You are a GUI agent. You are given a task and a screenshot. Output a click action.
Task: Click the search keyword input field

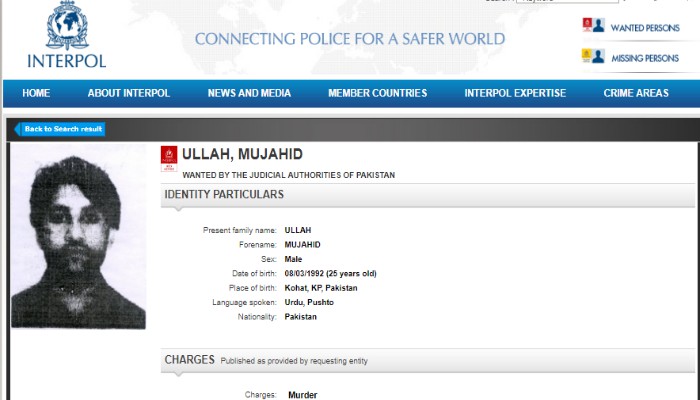click(567, 1)
